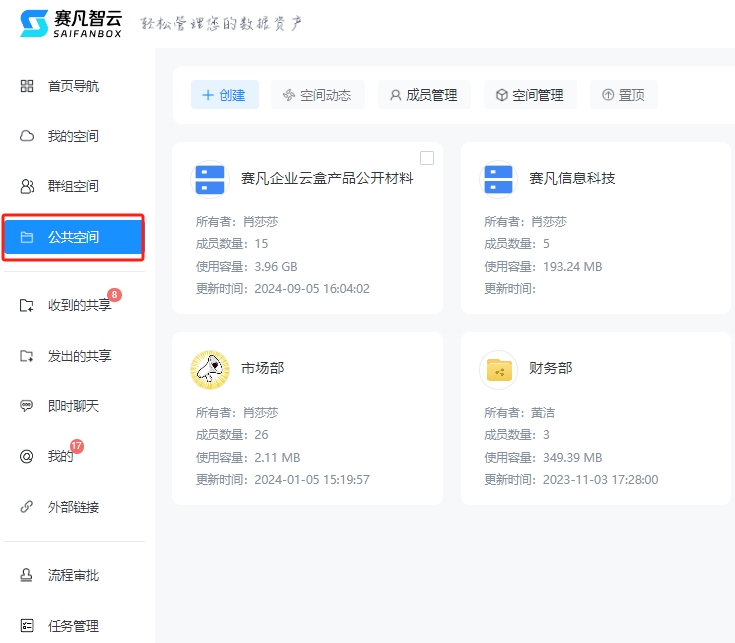Viewport: 735px width, 643px height.
Task: Click the cube icon in 空间管理
Action: (502, 95)
